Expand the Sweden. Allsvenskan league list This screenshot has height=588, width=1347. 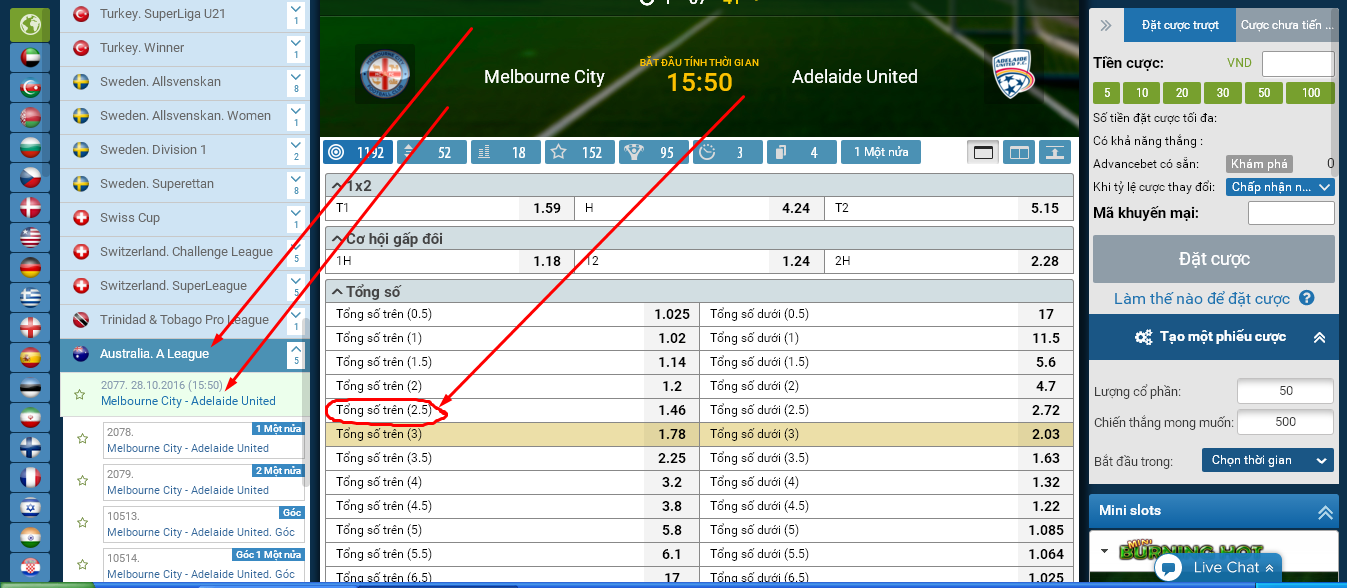pos(295,82)
